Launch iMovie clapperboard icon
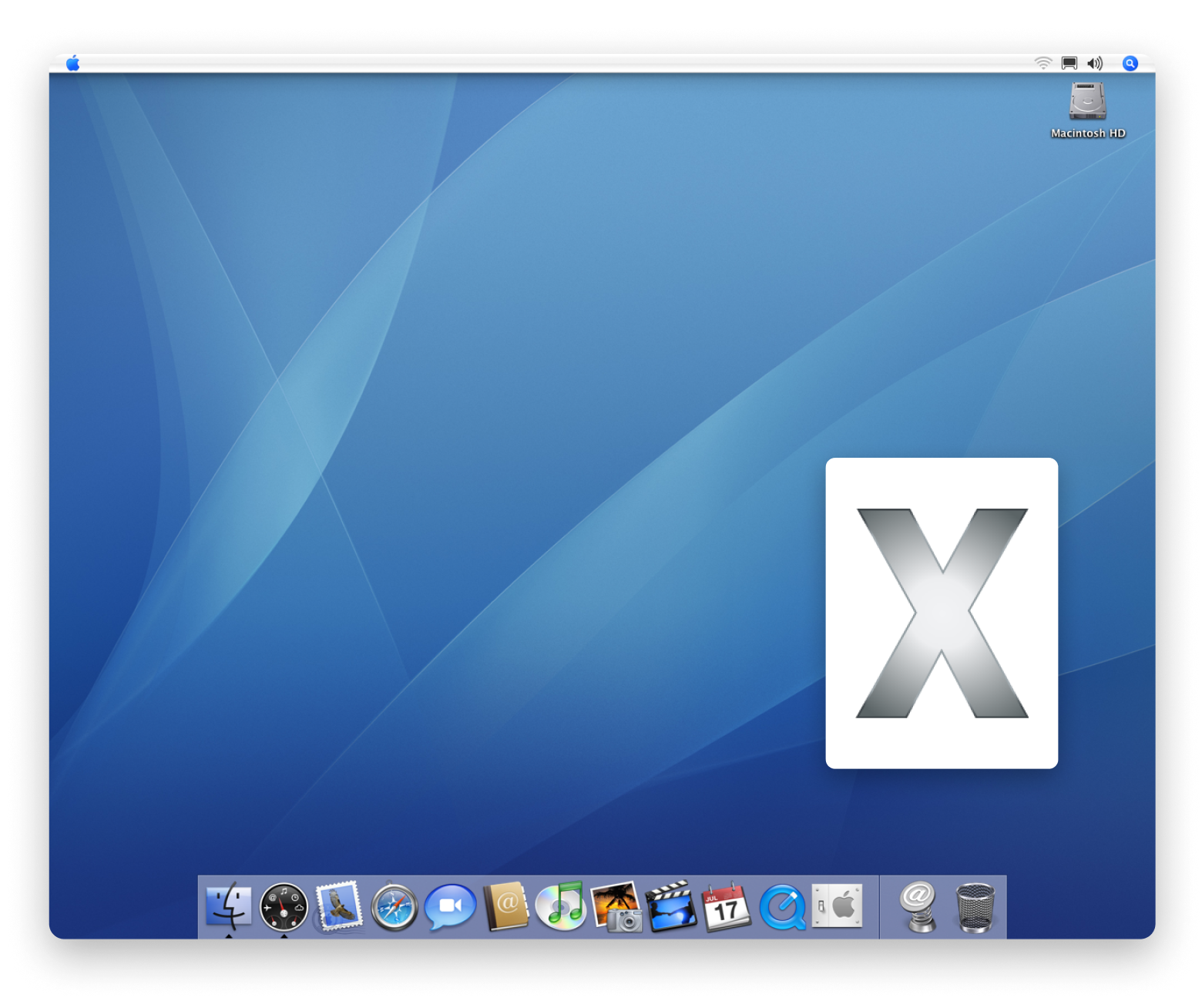Image resolution: width=1202 pixels, height=1008 pixels. pos(671,907)
